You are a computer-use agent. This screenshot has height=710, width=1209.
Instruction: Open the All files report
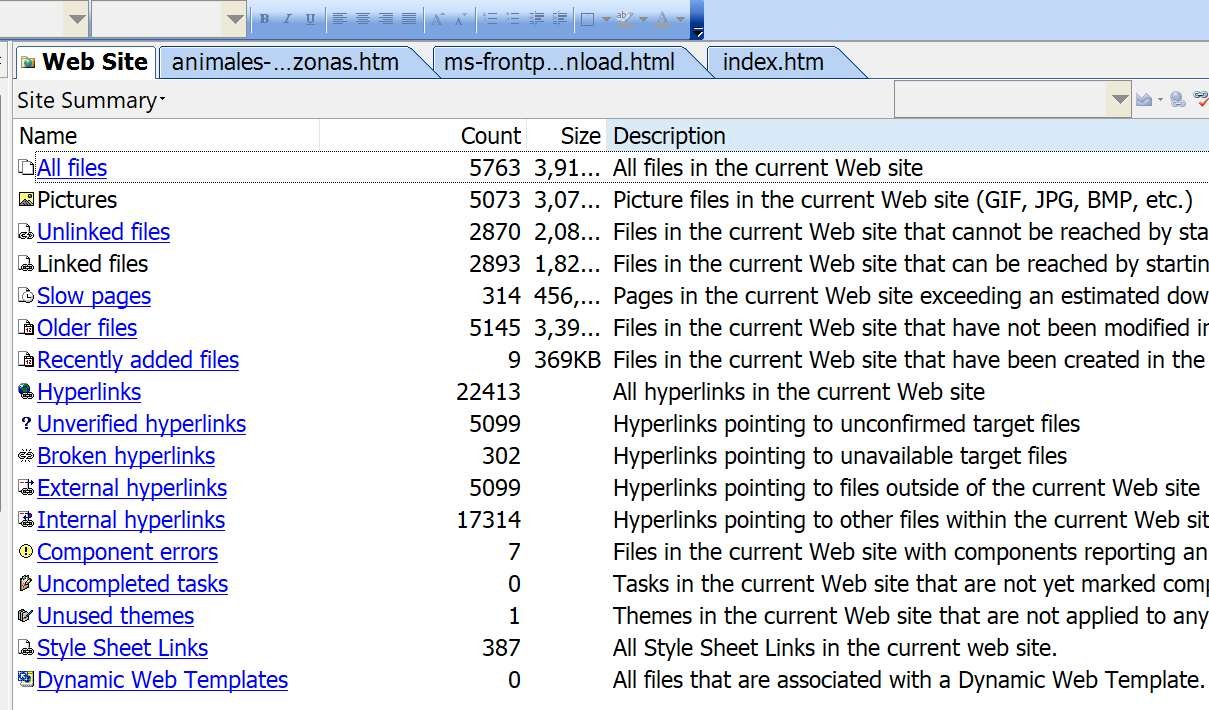click(x=72, y=168)
